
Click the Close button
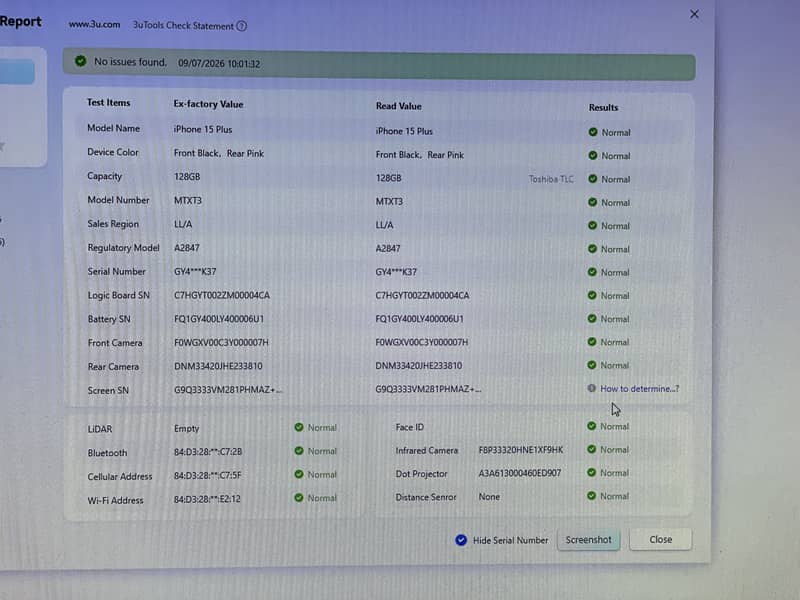pyautogui.click(x=661, y=539)
